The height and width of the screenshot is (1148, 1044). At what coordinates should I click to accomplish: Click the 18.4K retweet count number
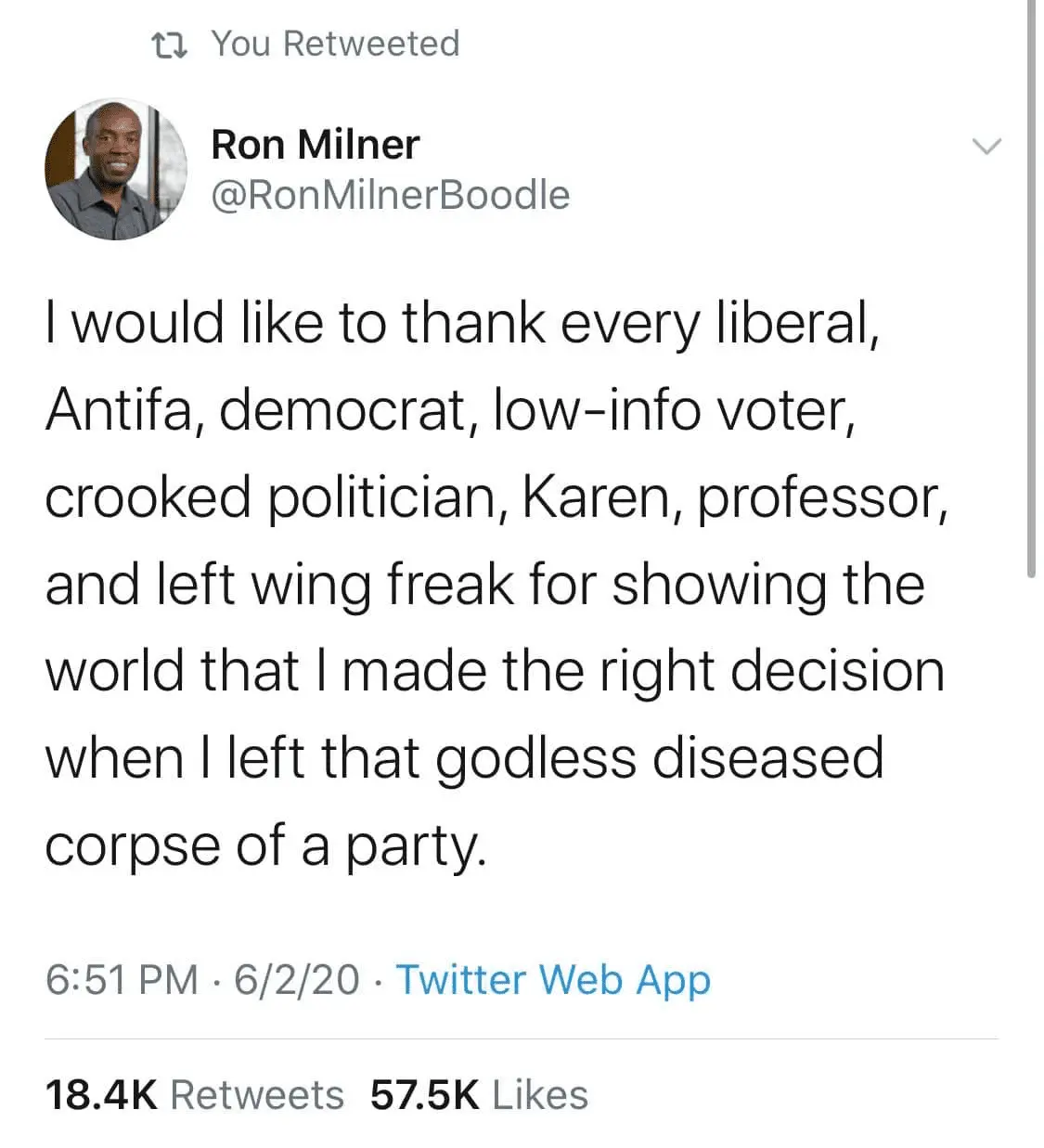[x=102, y=1095]
